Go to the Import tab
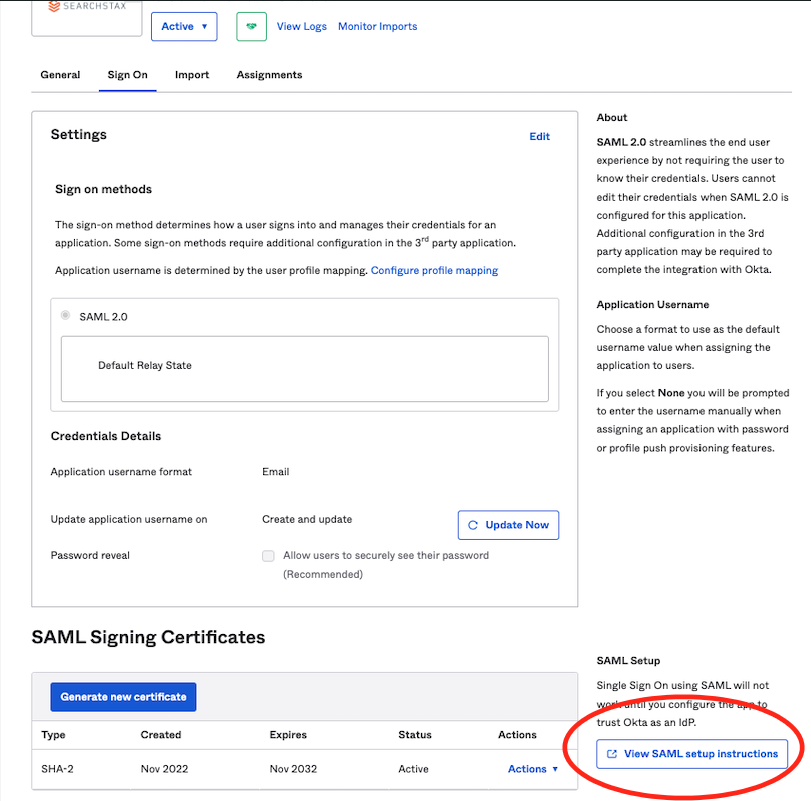 (192, 74)
